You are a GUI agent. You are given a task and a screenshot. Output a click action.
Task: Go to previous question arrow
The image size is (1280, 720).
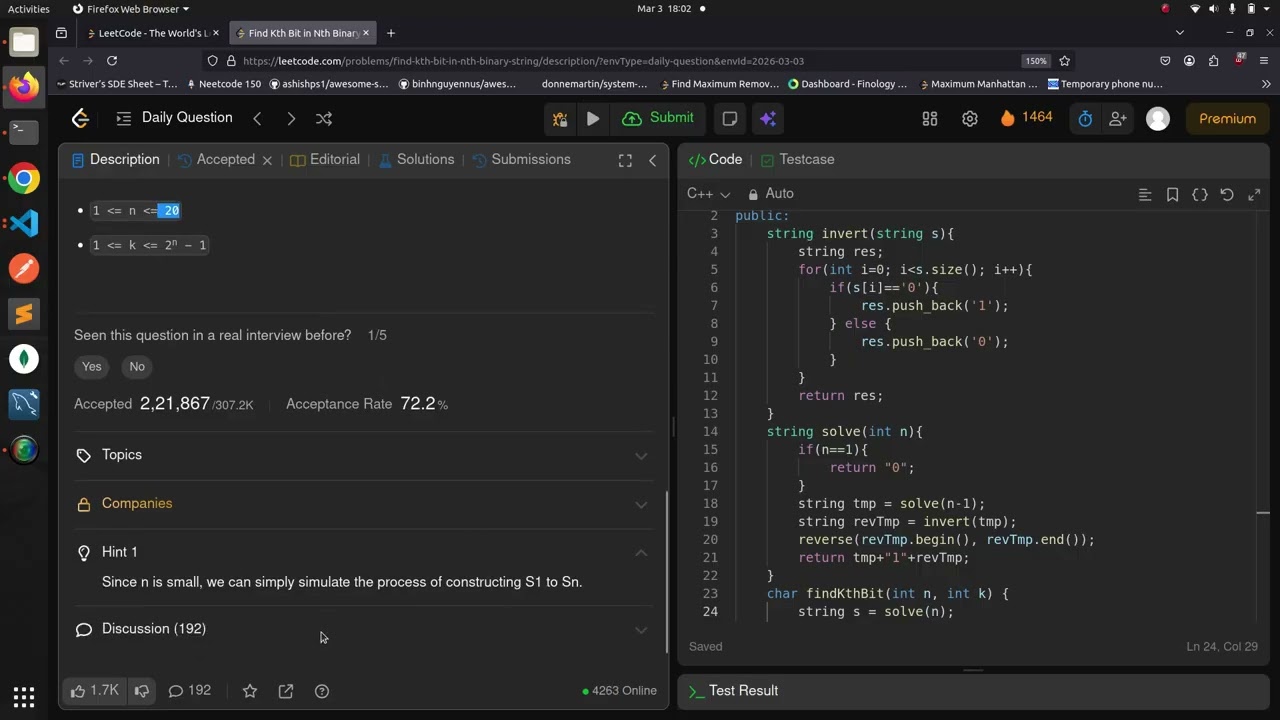257,118
